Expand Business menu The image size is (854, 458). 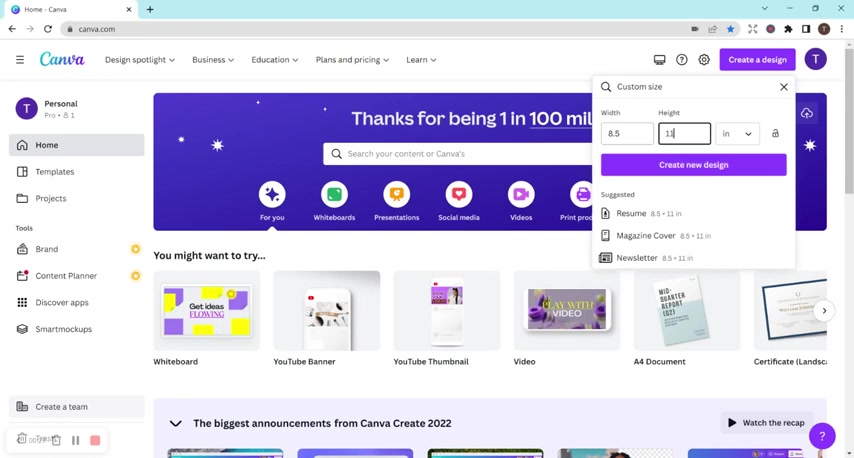point(213,60)
